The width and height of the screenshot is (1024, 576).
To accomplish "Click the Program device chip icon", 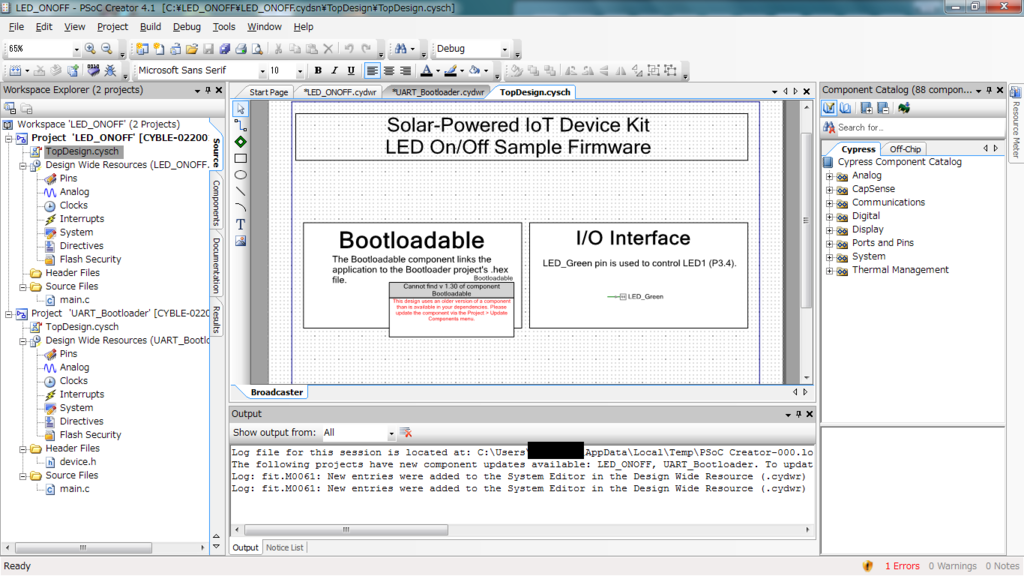I will pyautogui.click(x=93, y=71).
